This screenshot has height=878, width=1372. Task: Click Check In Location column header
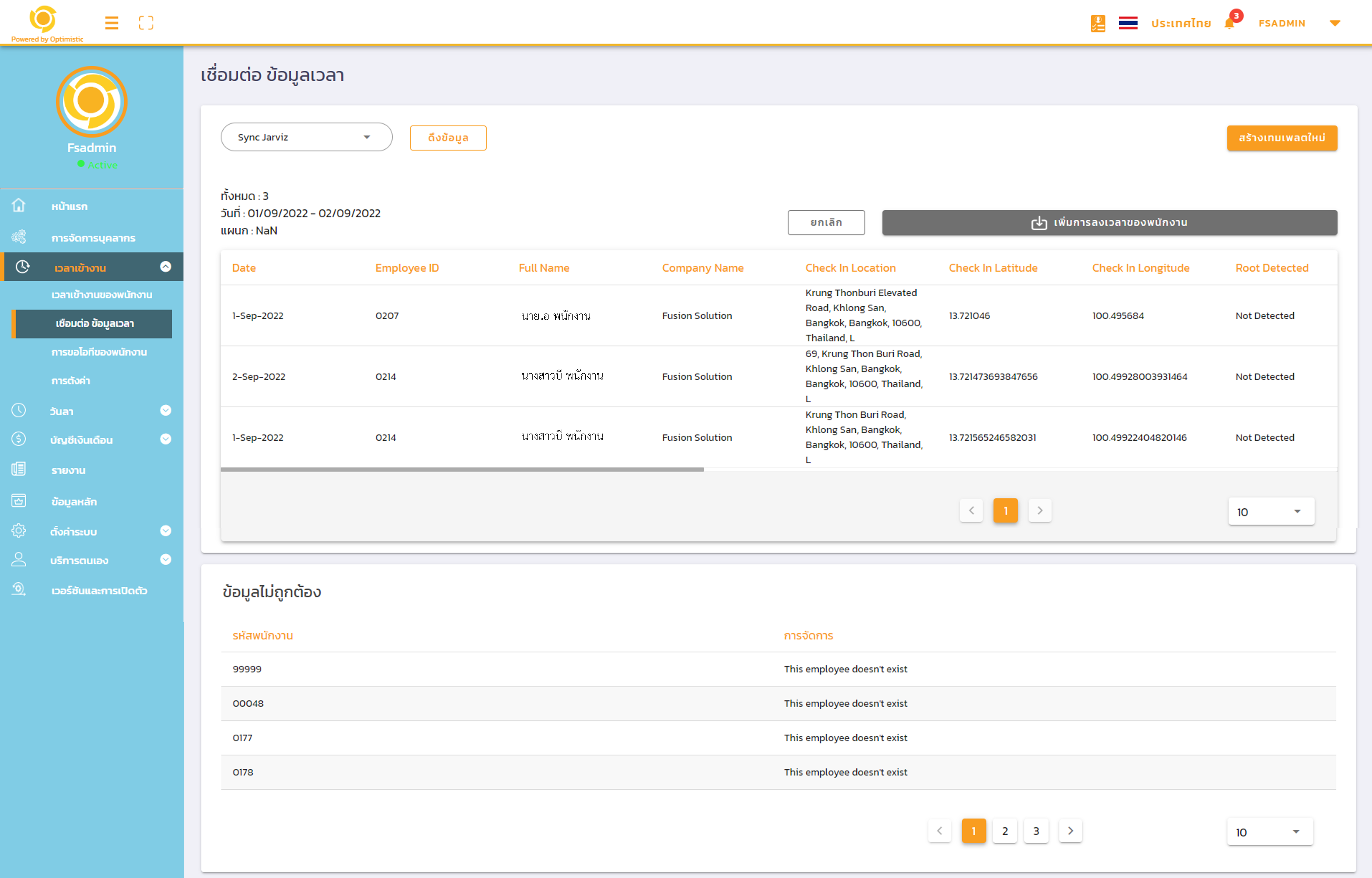tap(850, 268)
